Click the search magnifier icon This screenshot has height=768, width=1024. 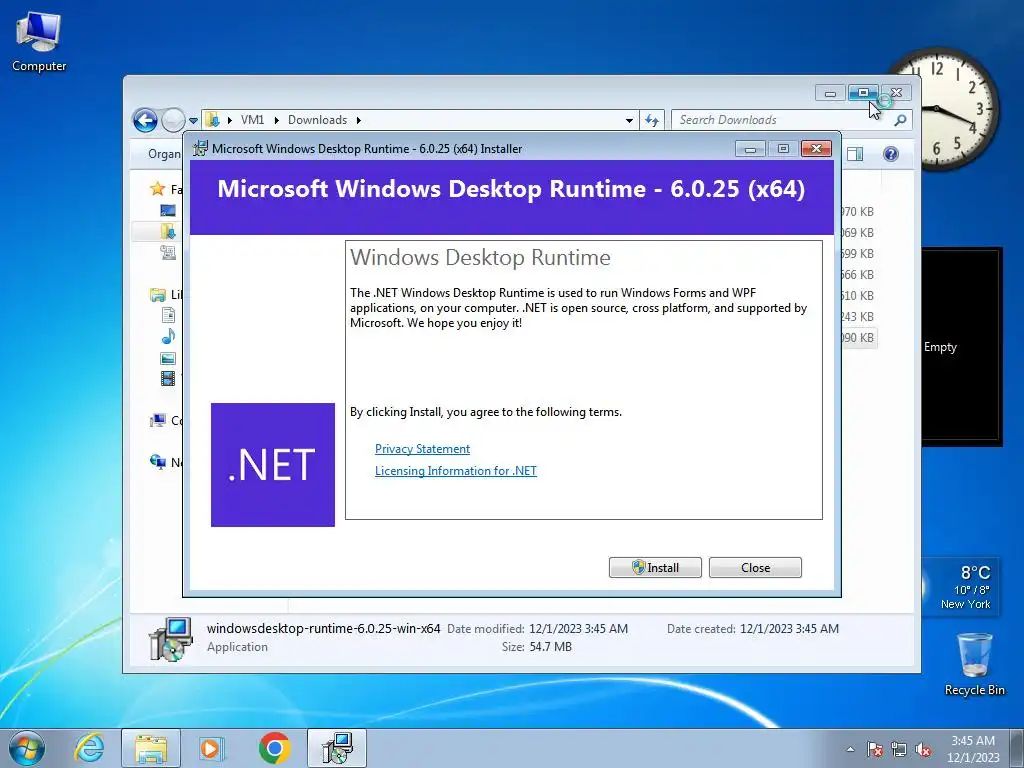(900, 120)
